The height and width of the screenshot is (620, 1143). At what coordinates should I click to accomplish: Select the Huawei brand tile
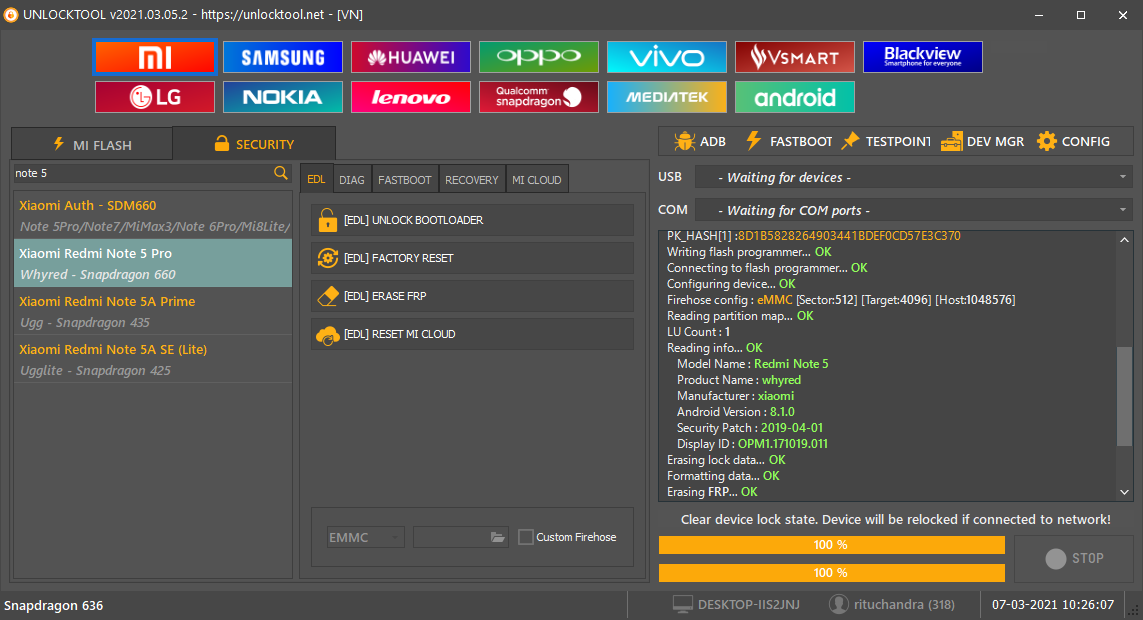pos(411,57)
